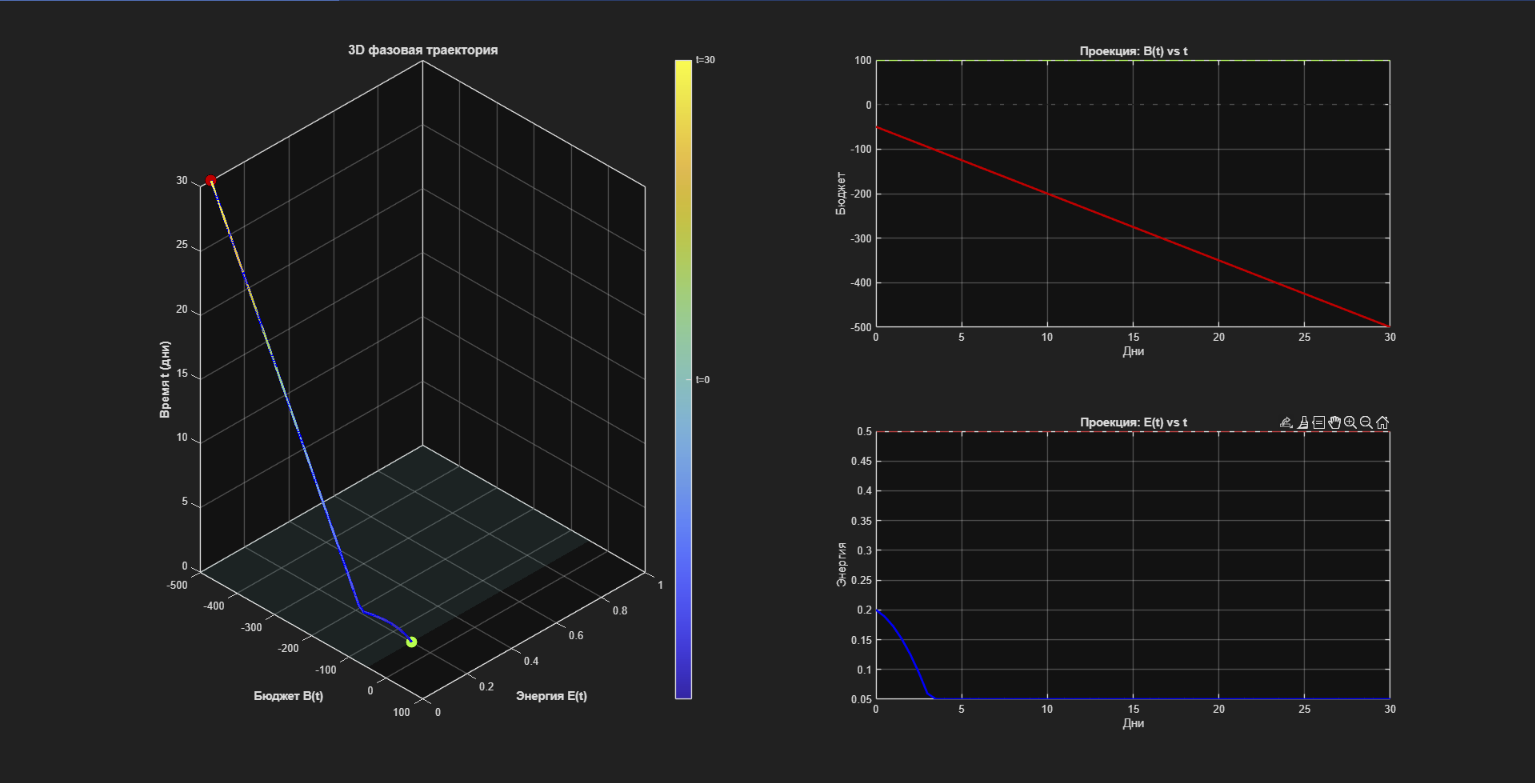The image size is (1535, 783).
Task: Select the "Дни" label under the B(t) plot
Action: pos(1133,352)
